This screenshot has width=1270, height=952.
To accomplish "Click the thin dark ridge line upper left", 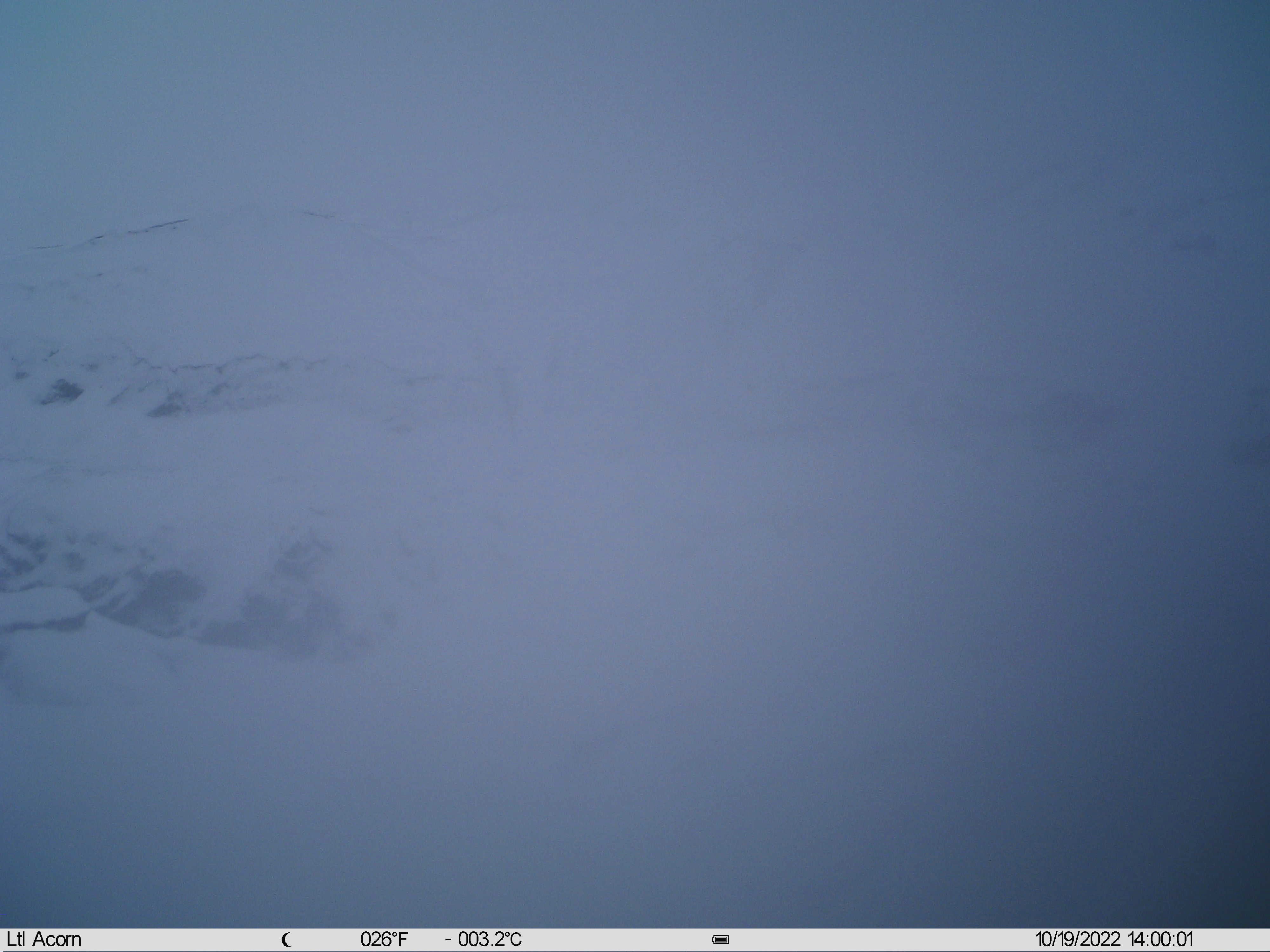I will (112, 234).
